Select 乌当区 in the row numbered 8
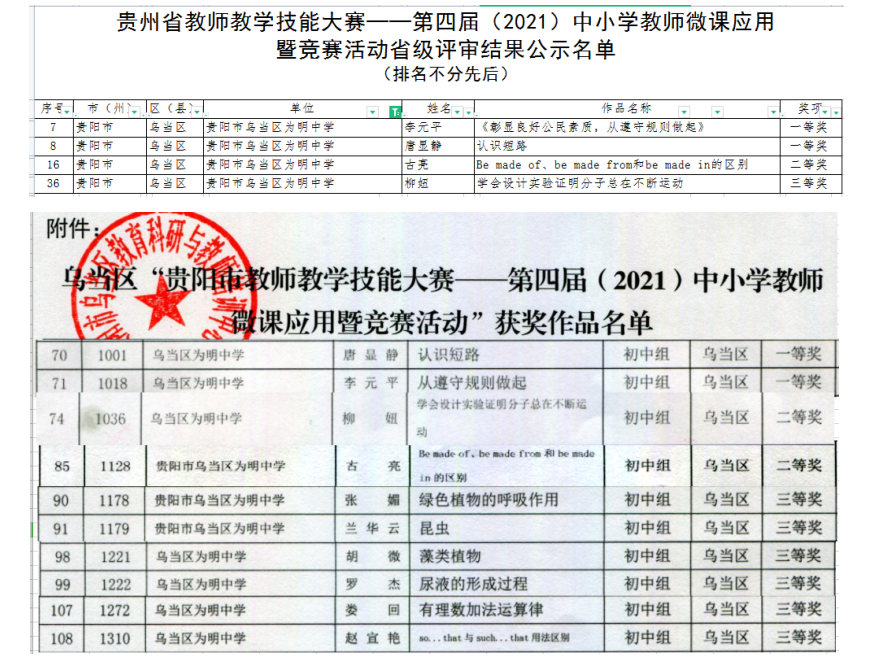 167,146
